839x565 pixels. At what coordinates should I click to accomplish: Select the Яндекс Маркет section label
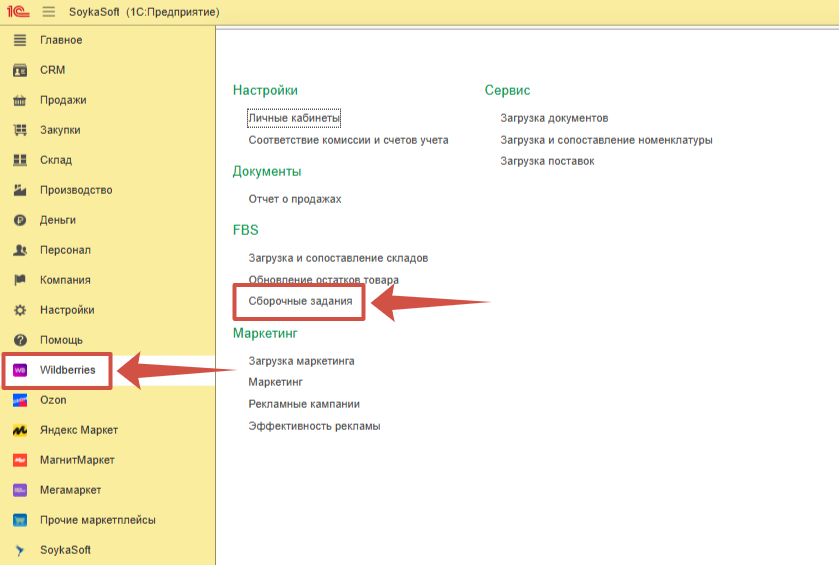coord(79,430)
